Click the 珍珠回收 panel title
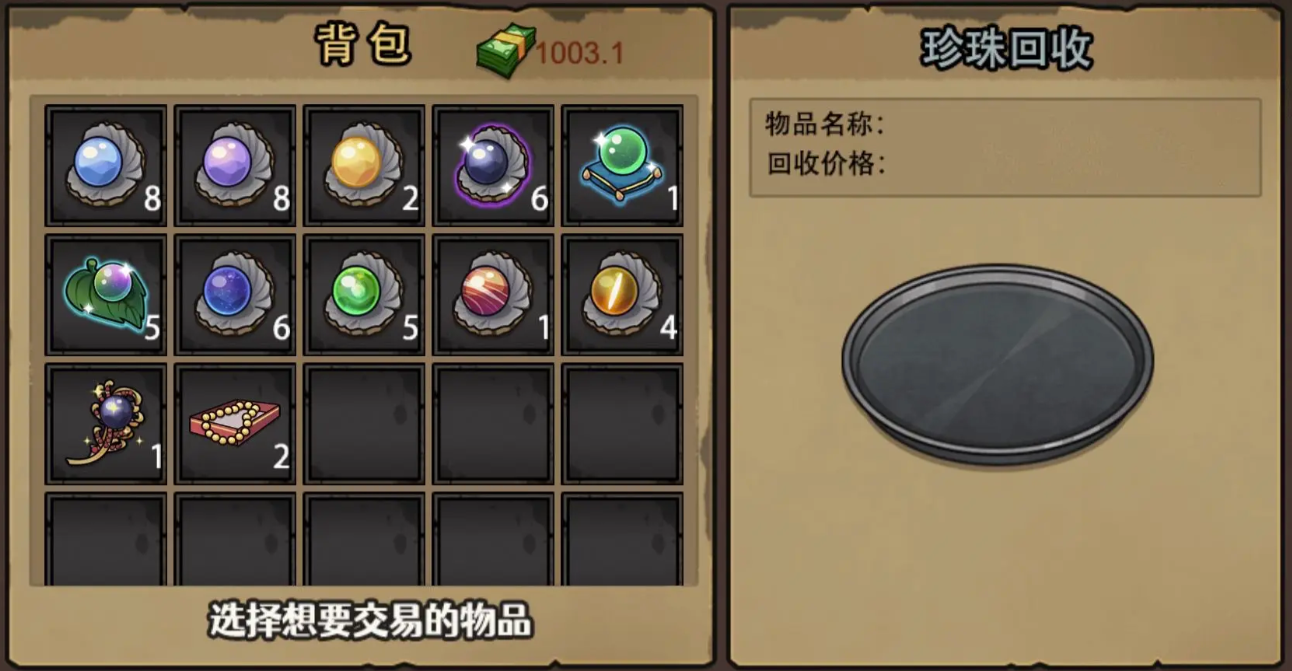The width and height of the screenshot is (1292, 671). [x=1007, y=50]
